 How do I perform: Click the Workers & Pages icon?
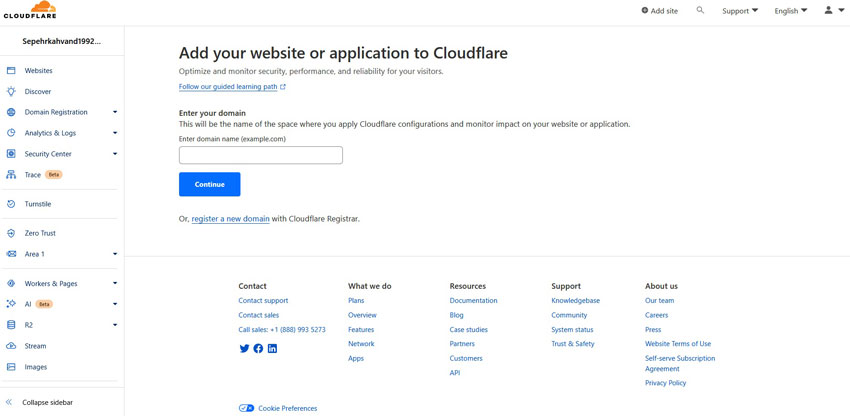tap(11, 283)
